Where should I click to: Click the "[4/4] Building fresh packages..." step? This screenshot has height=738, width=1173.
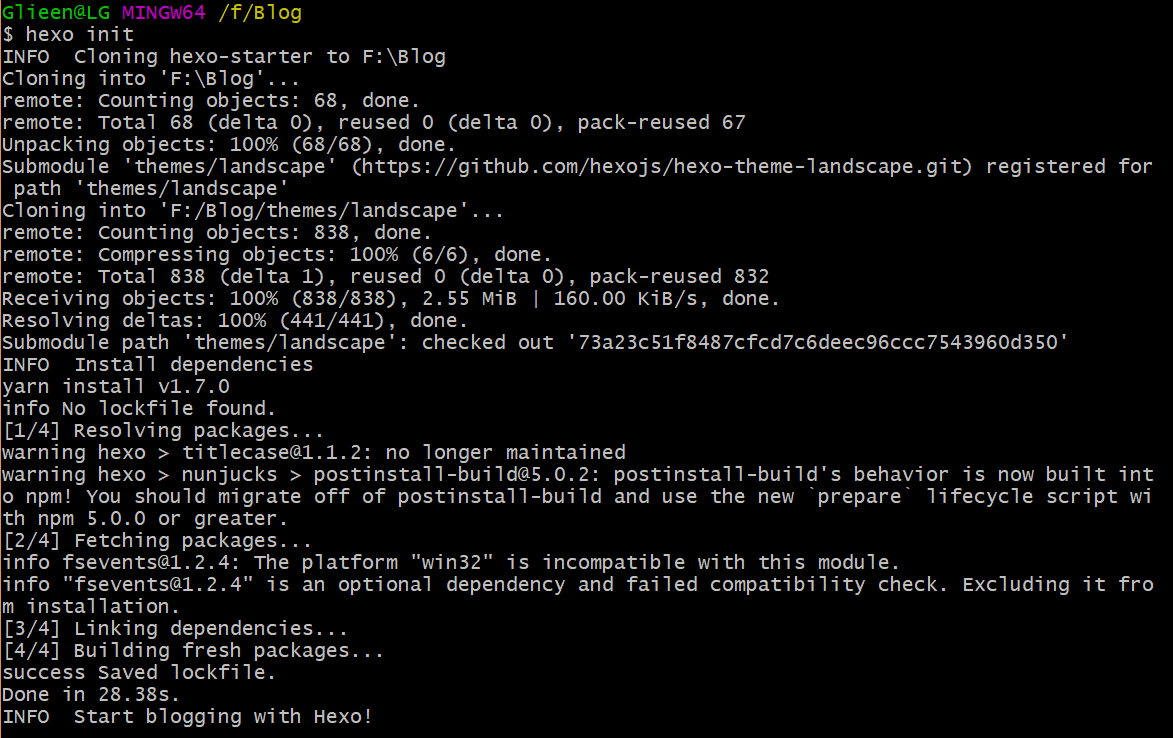pos(193,651)
